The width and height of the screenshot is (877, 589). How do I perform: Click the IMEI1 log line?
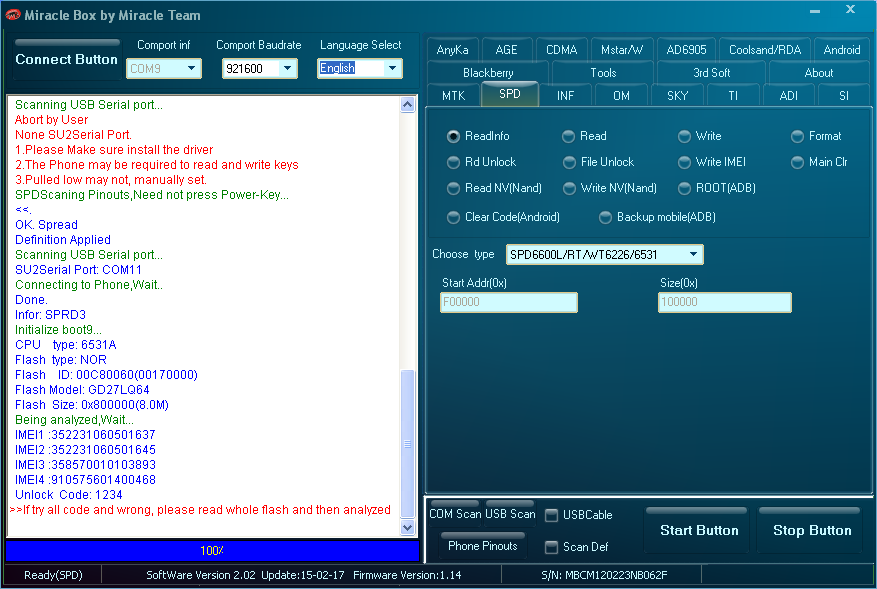pyautogui.click(x=85, y=435)
